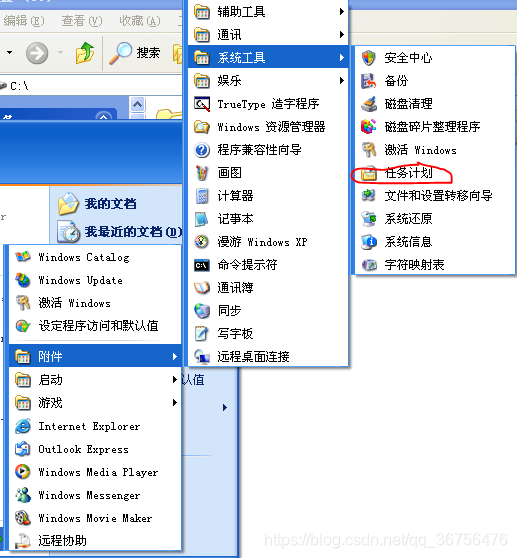Screen dimensions: 517x558
Task: Open Back button dropdown arrow in Explorer
Action: (10, 53)
